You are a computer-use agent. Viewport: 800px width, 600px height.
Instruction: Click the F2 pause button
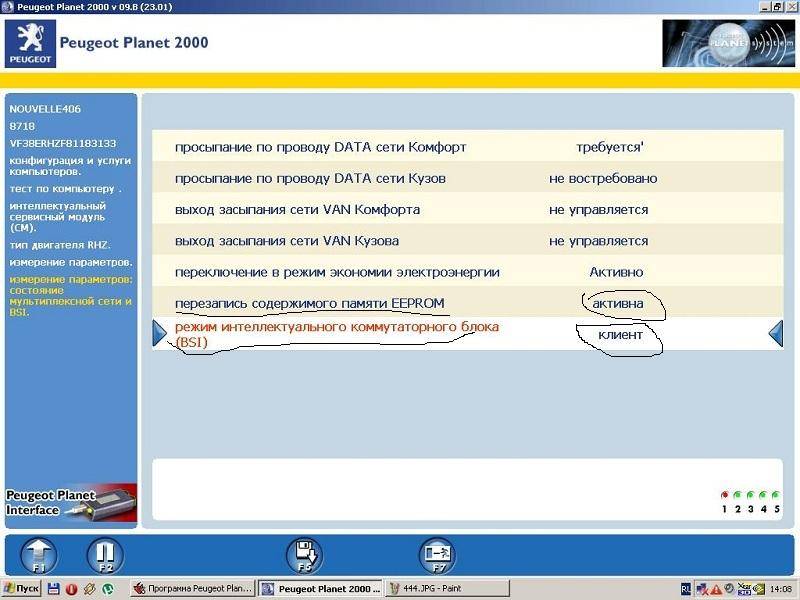pos(104,555)
